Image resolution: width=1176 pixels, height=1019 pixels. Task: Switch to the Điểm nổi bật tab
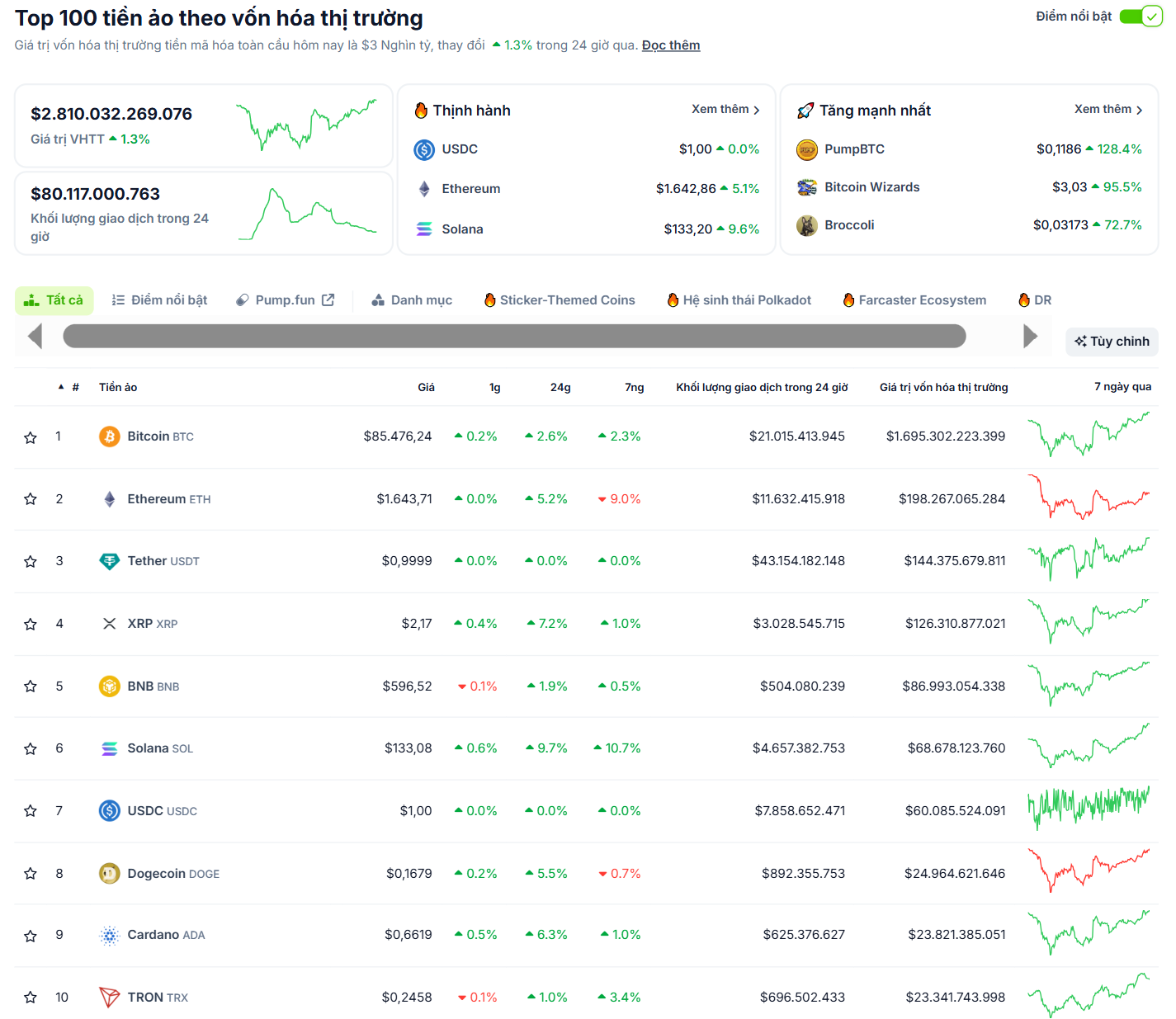click(159, 300)
